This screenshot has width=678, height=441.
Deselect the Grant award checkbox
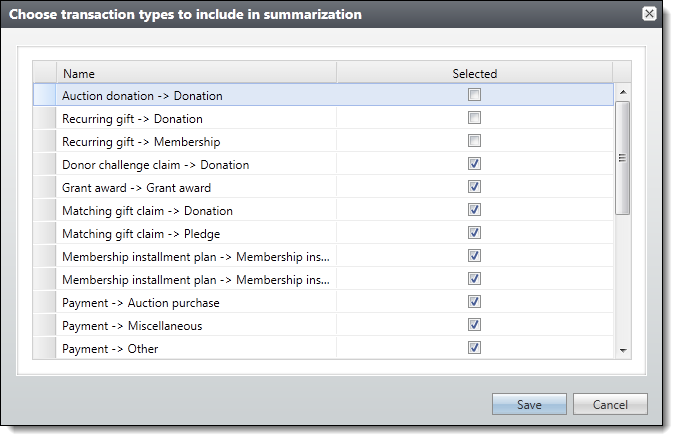[474, 187]
